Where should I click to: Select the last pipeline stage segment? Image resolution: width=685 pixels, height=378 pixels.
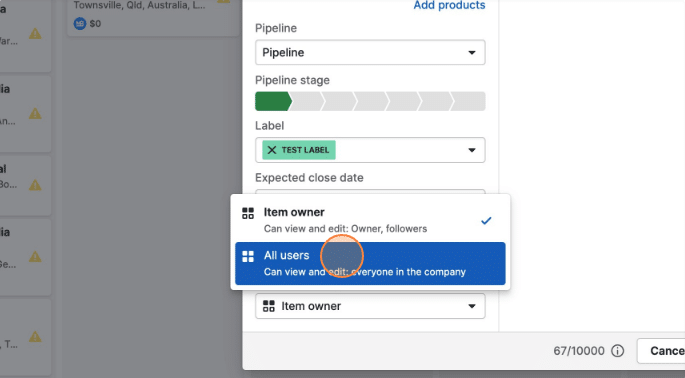pyautogui.click(x=469, y=101)
